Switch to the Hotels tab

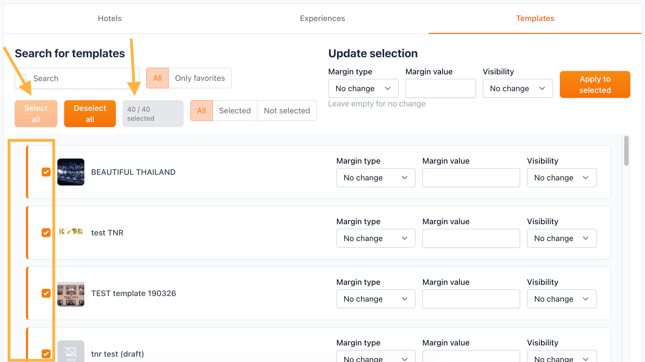pyautogui.click(x=109, y=18)
